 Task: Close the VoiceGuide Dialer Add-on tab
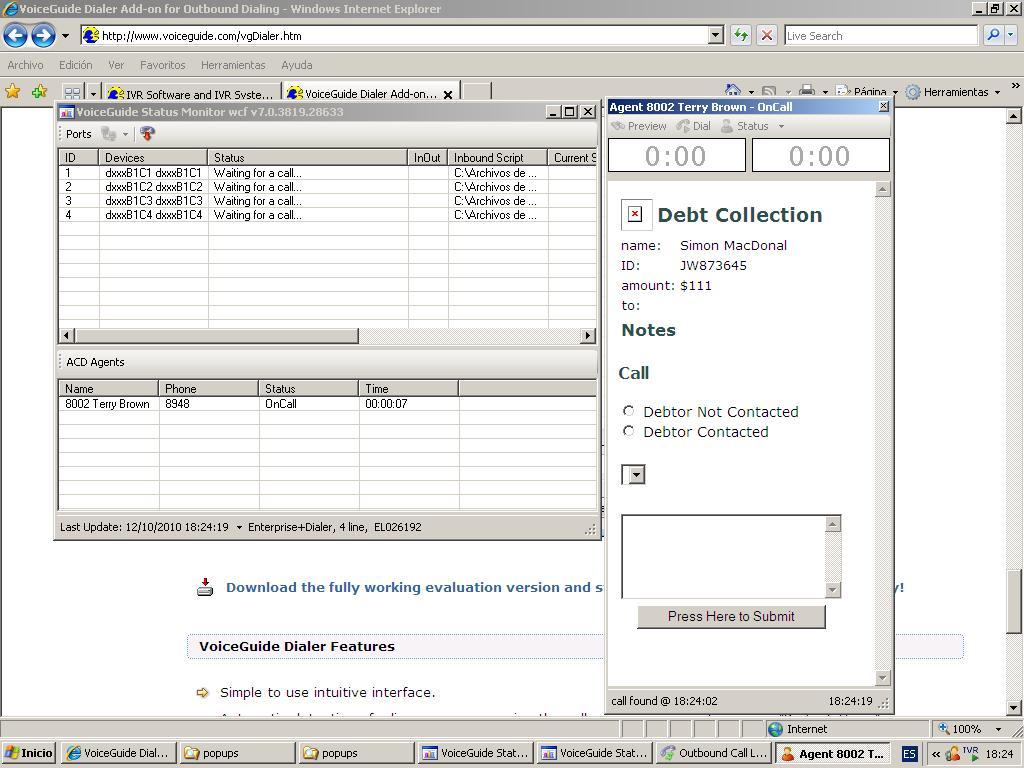tap(448, 94)
